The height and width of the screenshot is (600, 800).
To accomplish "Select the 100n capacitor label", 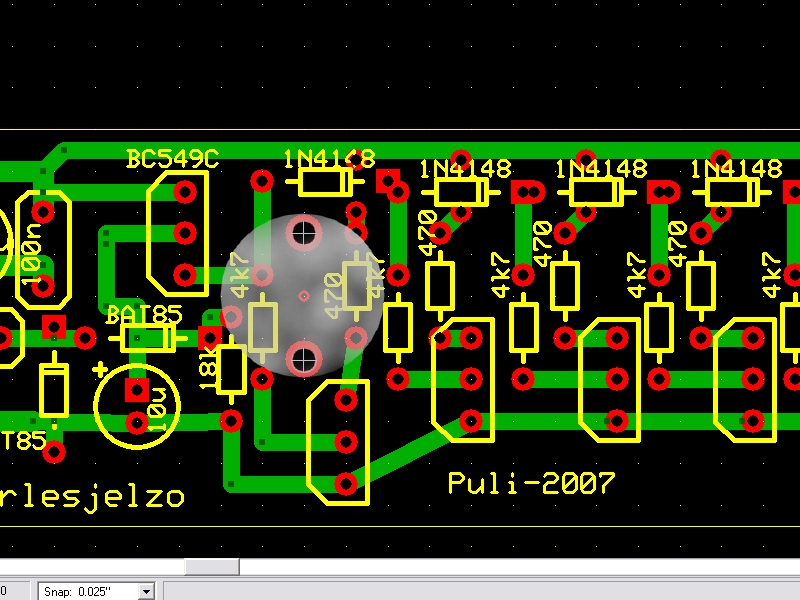I will click(x=32, y=254).
